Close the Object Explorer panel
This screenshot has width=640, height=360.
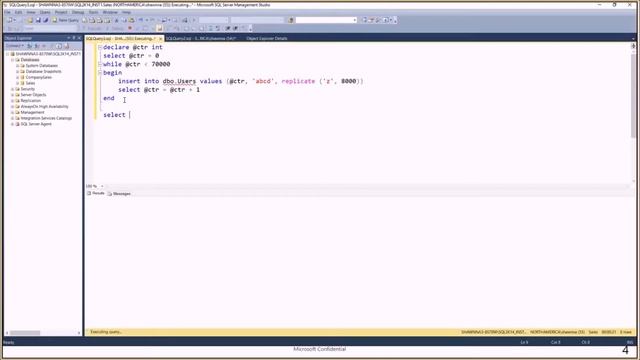click(x=79, y=38)
